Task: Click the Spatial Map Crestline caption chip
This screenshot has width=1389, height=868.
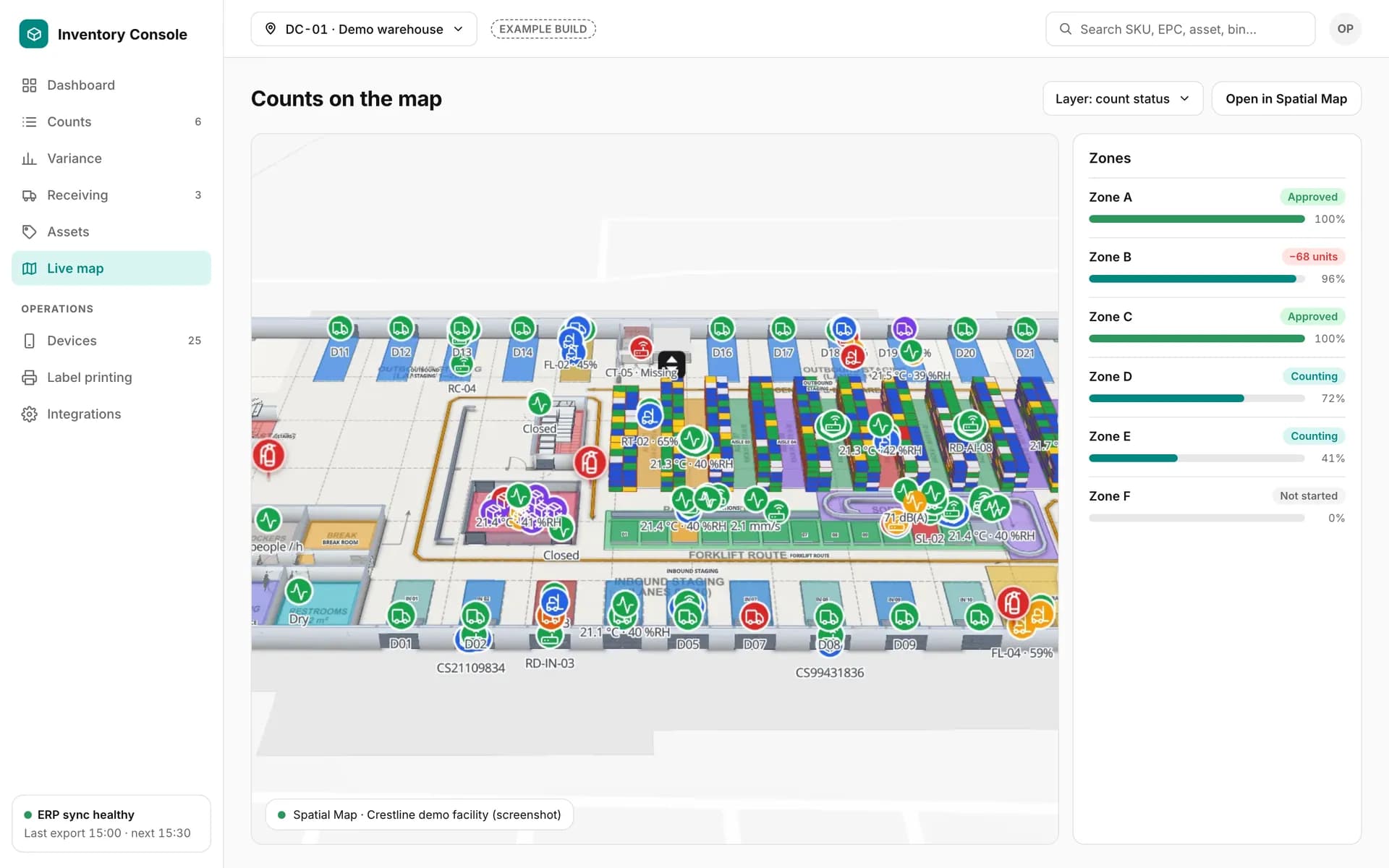Action: (x=419, y=814)
